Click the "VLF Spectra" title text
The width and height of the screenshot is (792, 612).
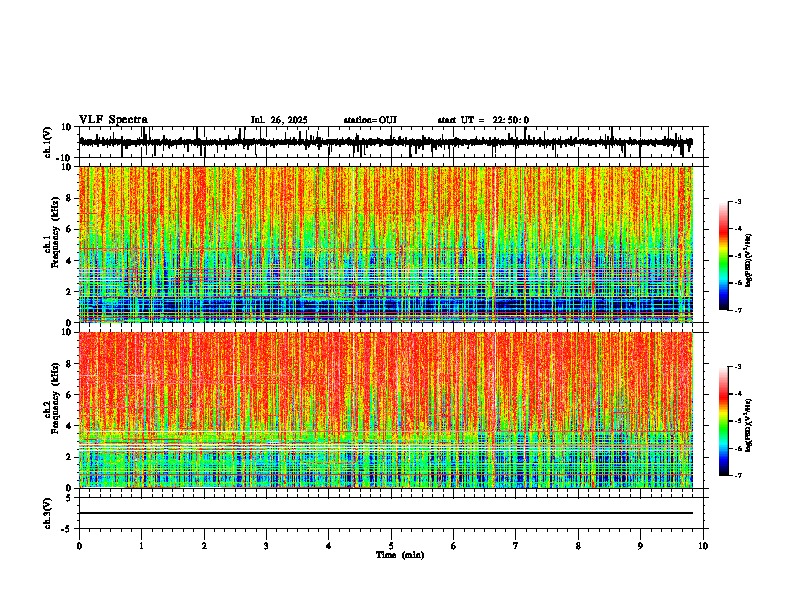click(113, 120)
